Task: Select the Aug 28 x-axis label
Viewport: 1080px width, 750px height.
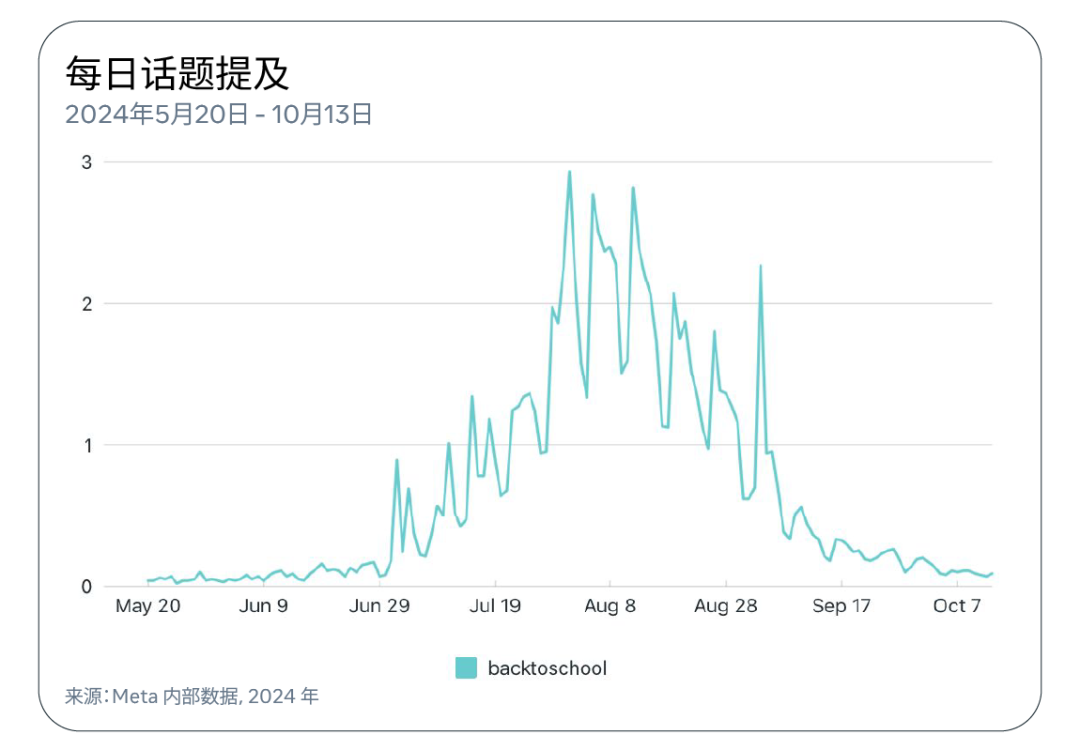Action: tap(726, 606)
